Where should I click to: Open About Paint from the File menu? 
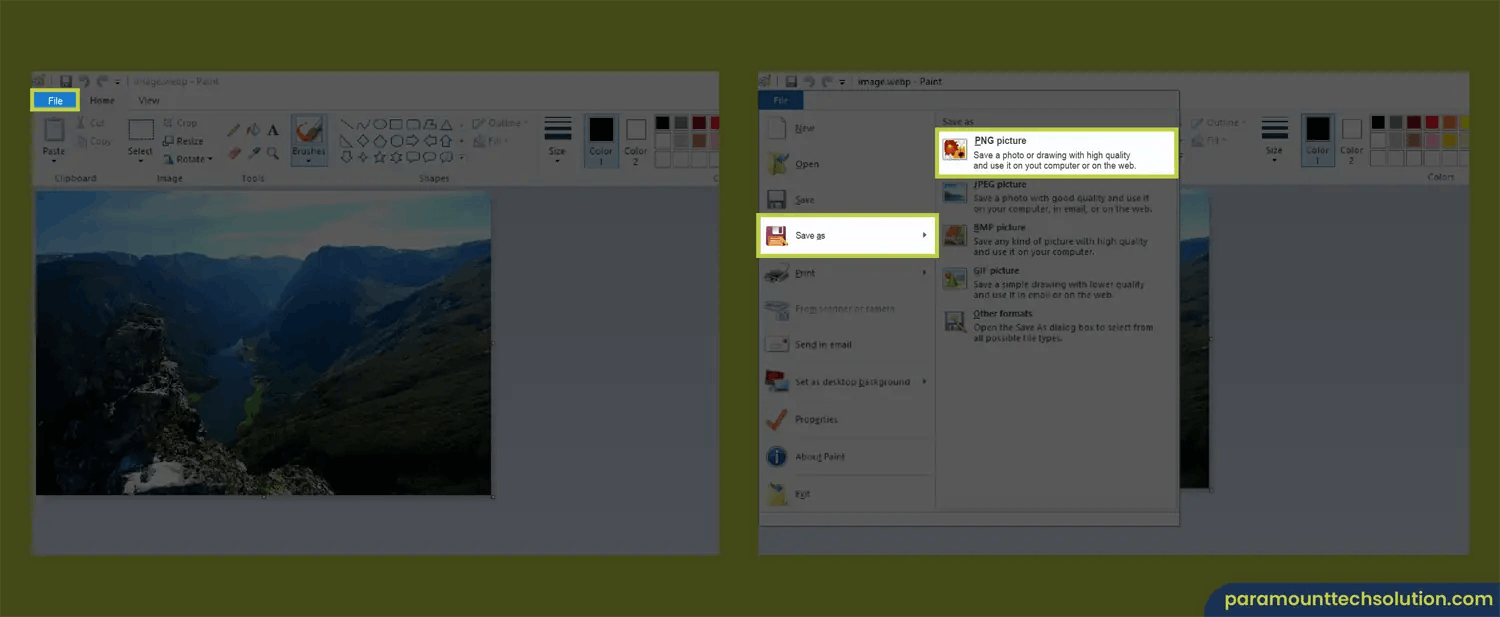tap(847, 457)
